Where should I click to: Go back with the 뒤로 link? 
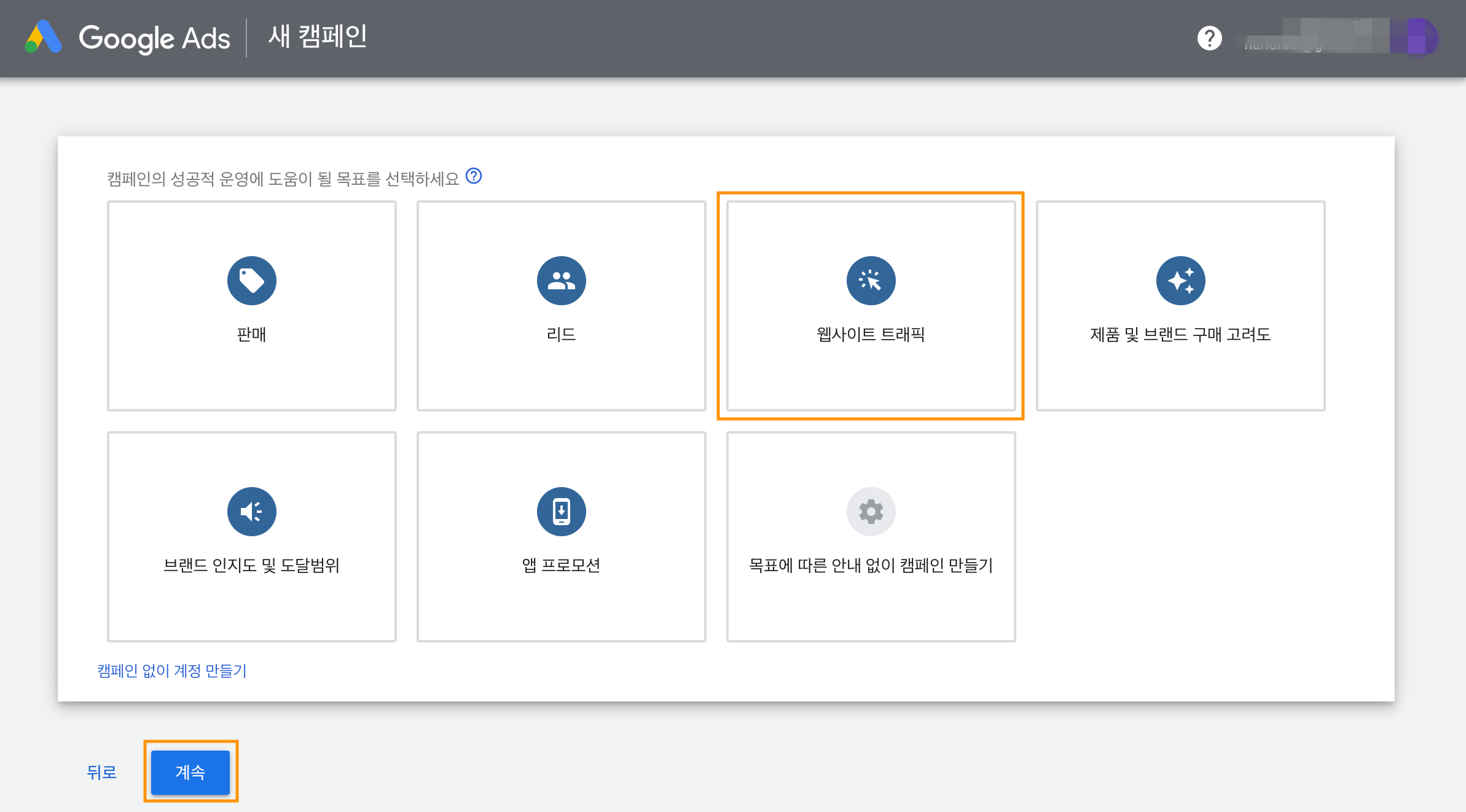(x=102, y=772)
